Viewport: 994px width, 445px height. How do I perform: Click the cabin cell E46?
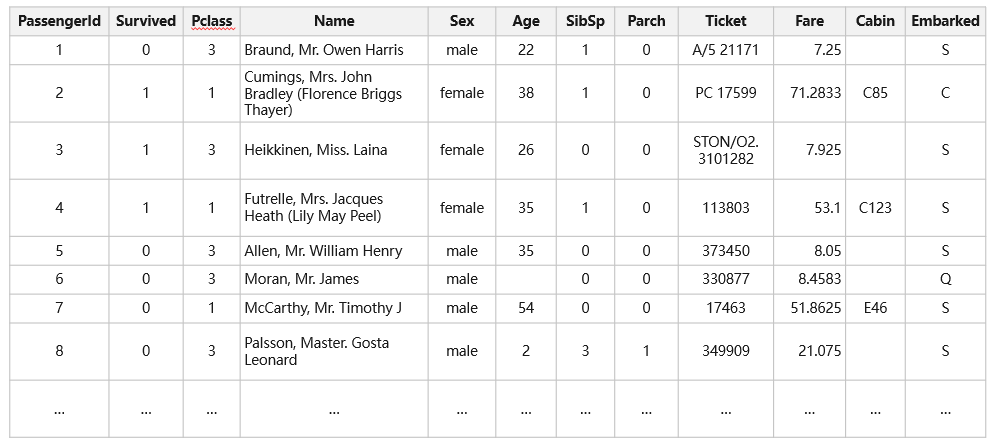tap(876, 308)
